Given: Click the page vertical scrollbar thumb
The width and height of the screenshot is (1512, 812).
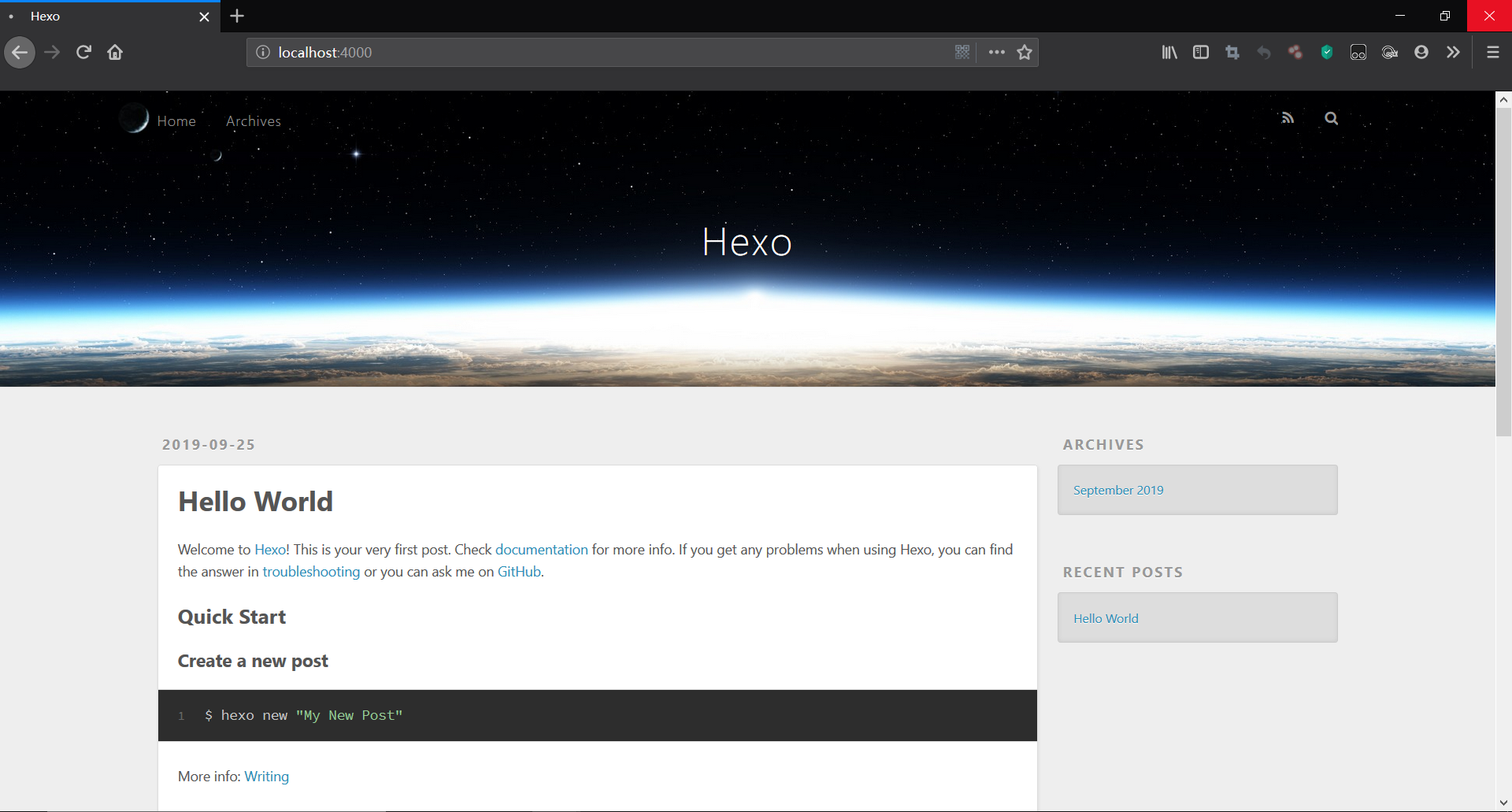Looking at the screenshot, I should (1503, 272).
